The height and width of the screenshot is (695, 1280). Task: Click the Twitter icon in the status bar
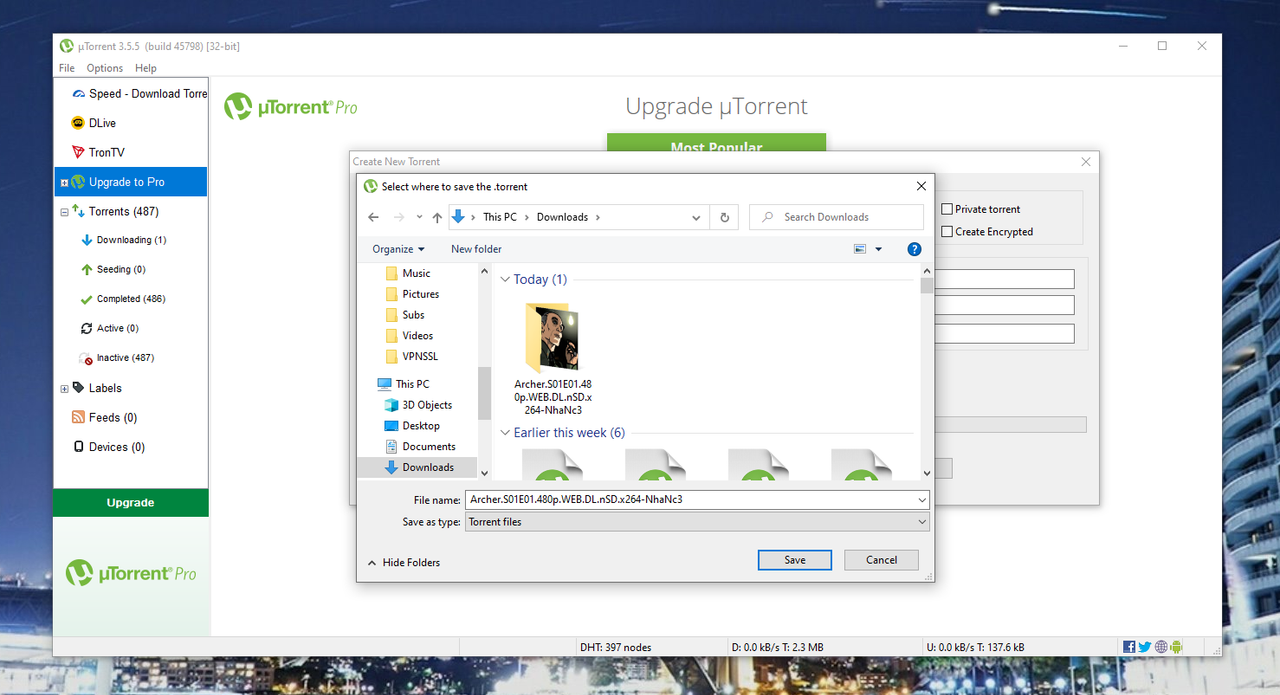point(1145,647)
